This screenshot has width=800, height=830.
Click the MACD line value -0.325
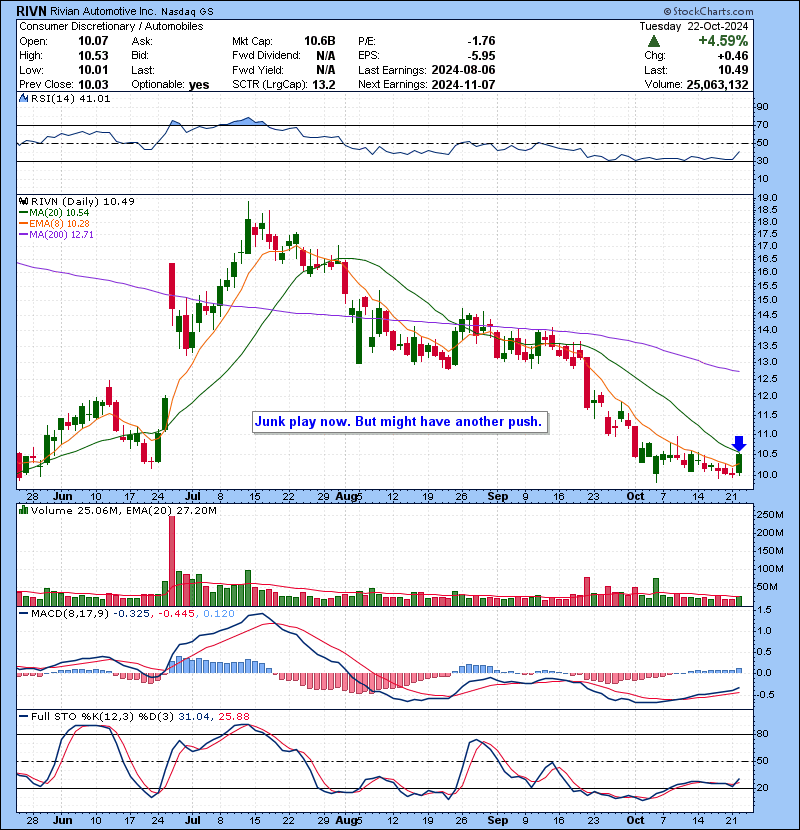pyautogui.click(x=131, y=614)
